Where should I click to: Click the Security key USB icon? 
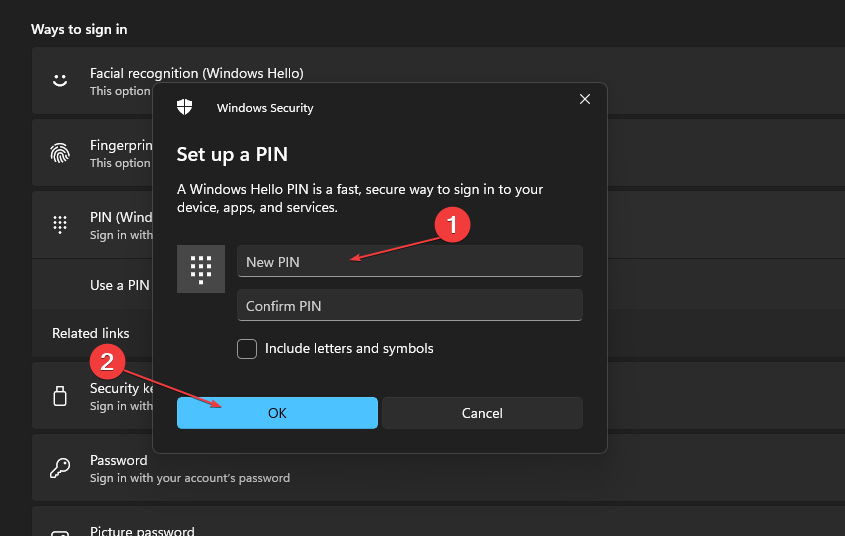click(60, 396)
